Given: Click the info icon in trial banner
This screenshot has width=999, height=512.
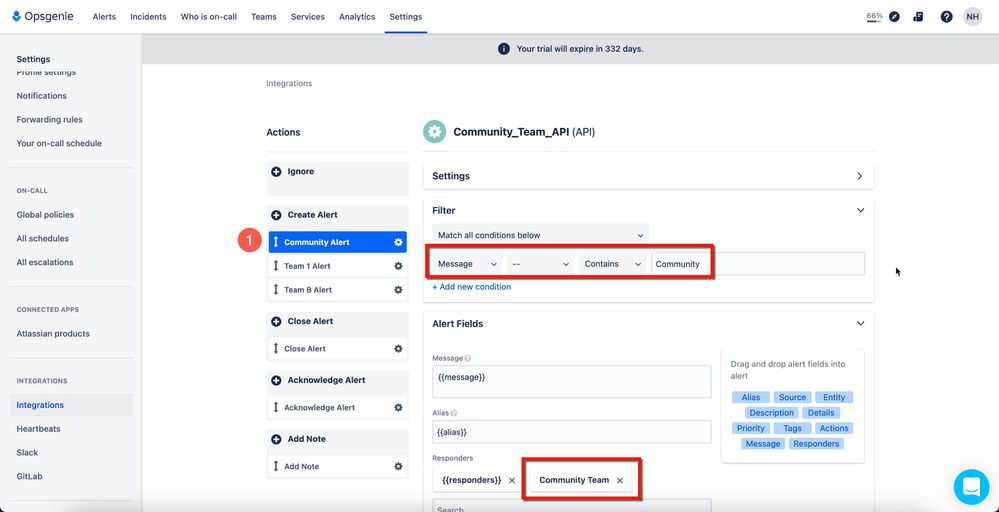Looking at the screenshot, I should point(503,48).
